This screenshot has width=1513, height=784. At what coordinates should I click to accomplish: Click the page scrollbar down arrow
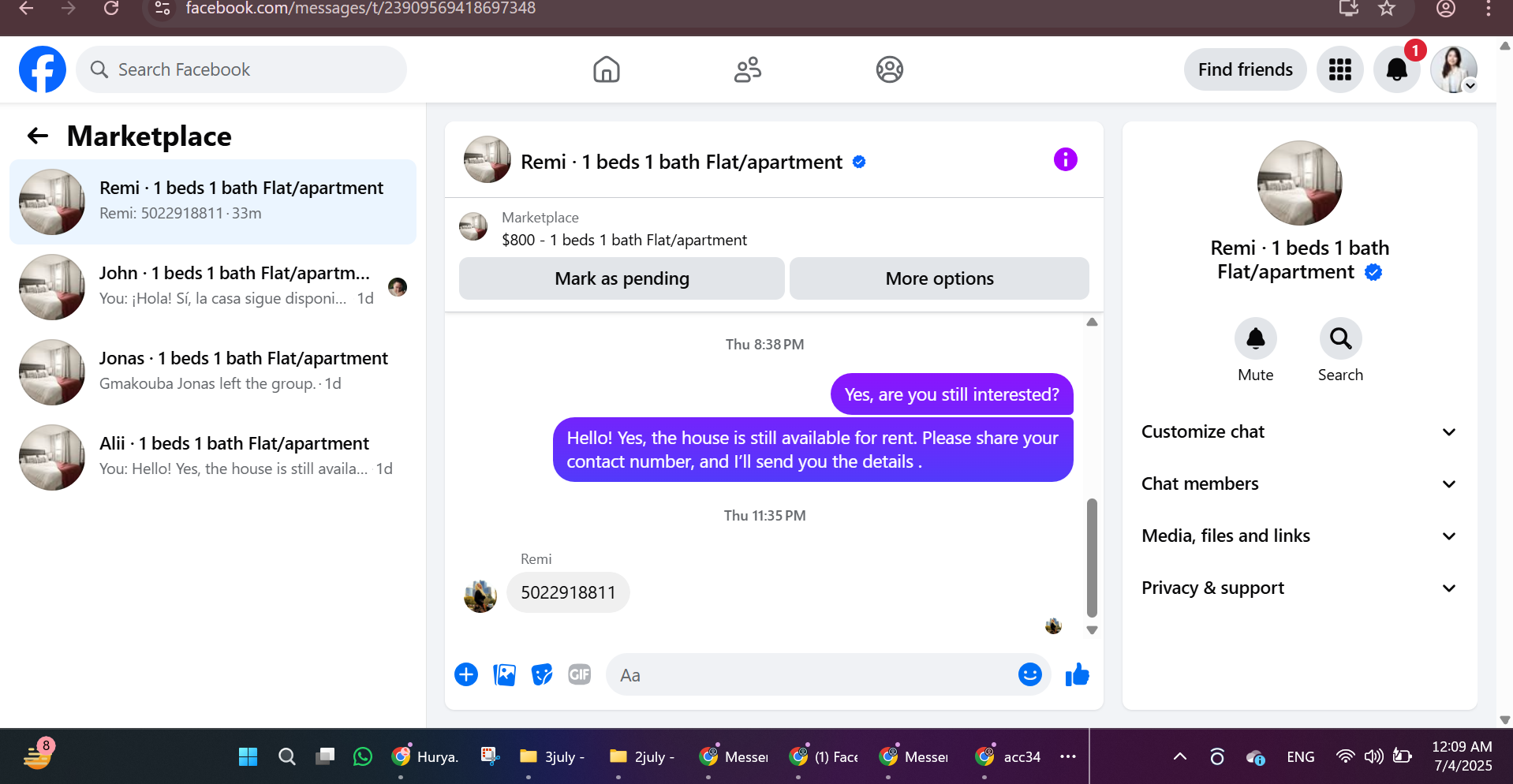point(1504,719)
